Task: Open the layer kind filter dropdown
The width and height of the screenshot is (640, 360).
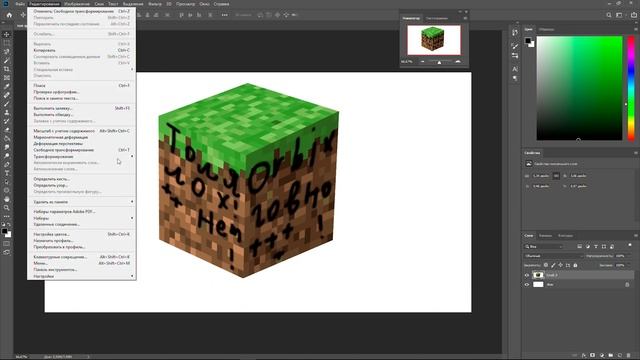Action: point(543,247)
